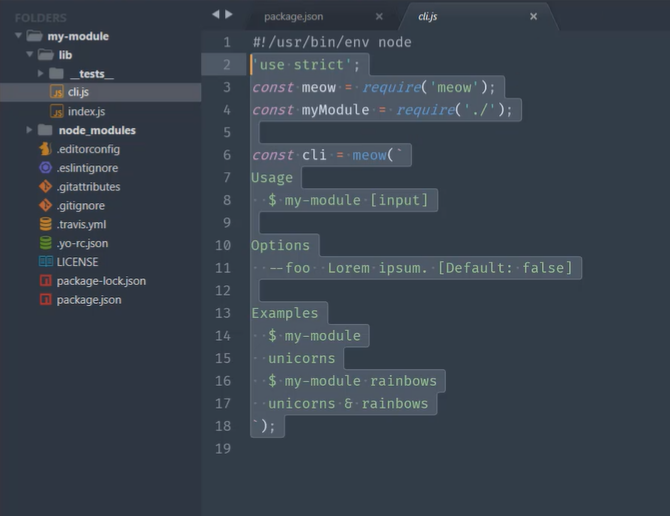Screen dimensions: 670x516
Task: Click '--foo' option text in code
Action: [x=290, y=268]
